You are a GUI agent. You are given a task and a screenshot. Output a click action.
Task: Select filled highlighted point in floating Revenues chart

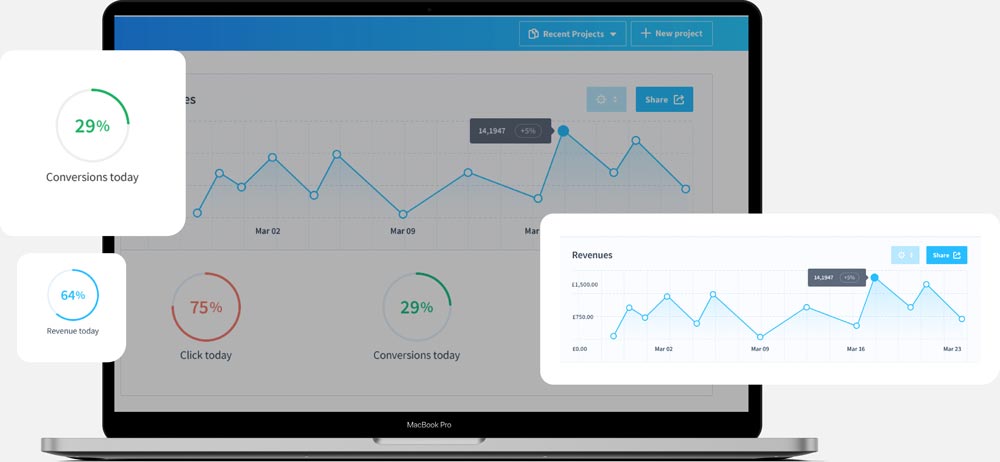(874, 277)
